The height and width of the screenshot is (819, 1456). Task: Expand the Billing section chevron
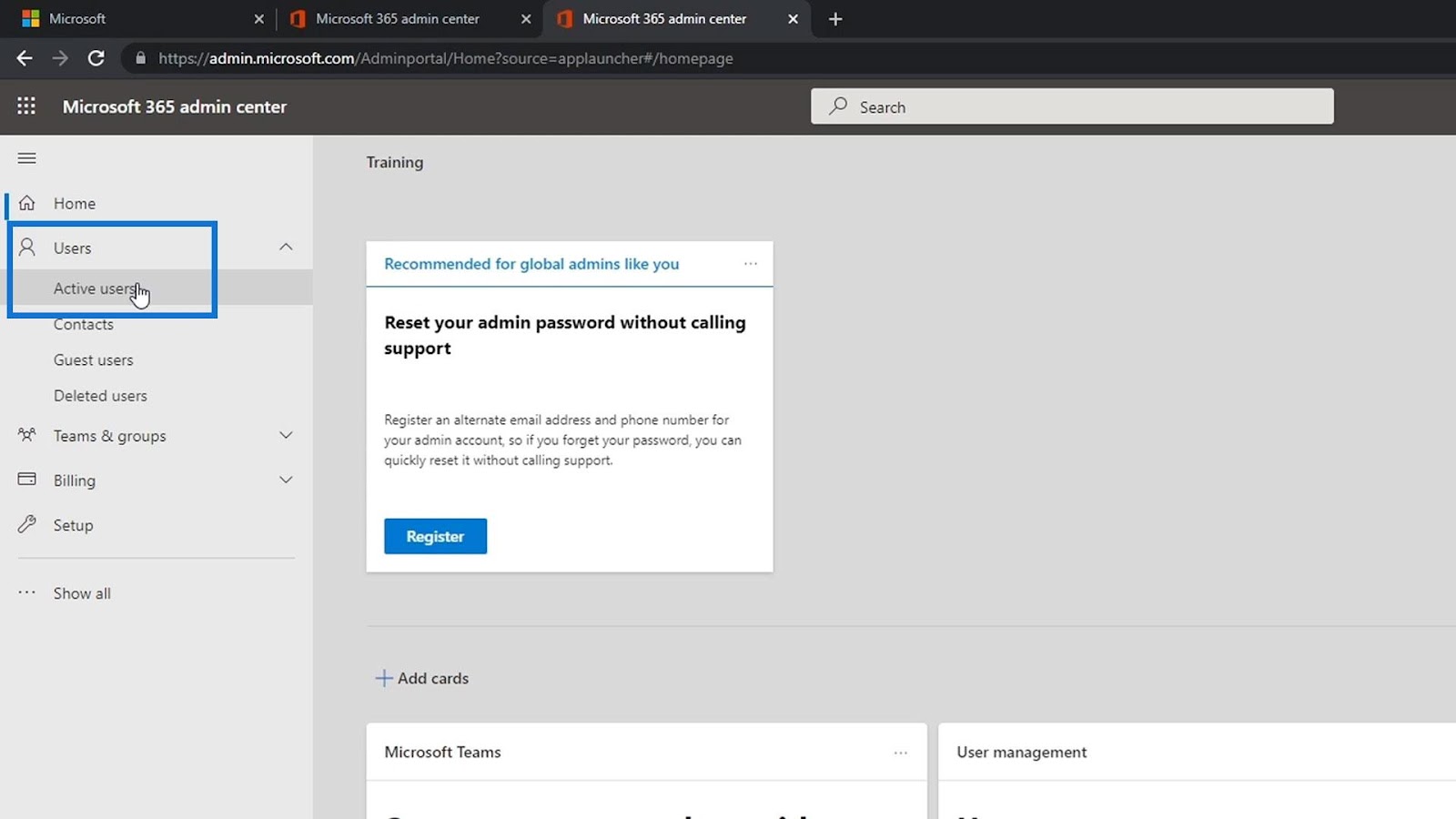point(286,480)
